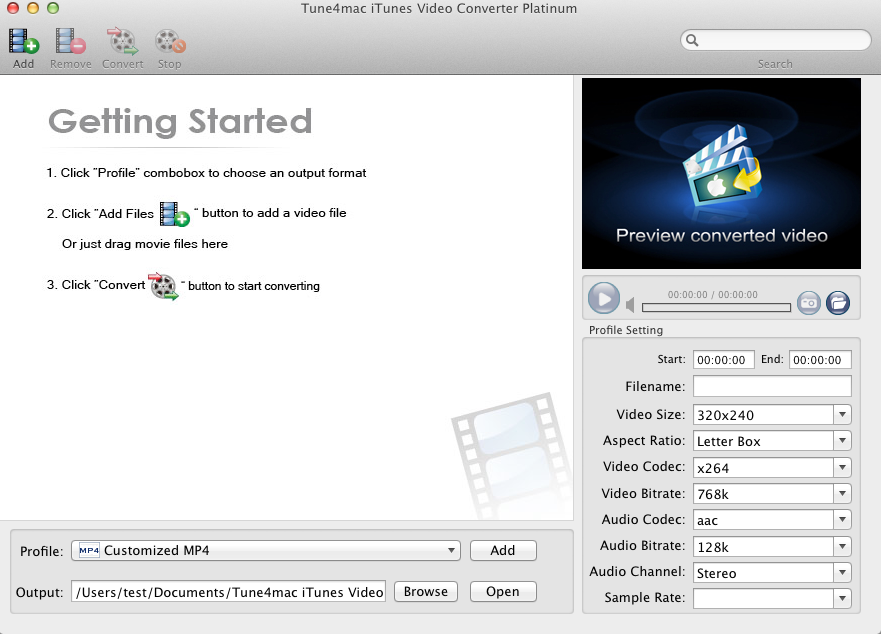Browse for an output folder
The height and width of the screenshot is (634, 881).
pyautogui.click(x=425, y=591)
